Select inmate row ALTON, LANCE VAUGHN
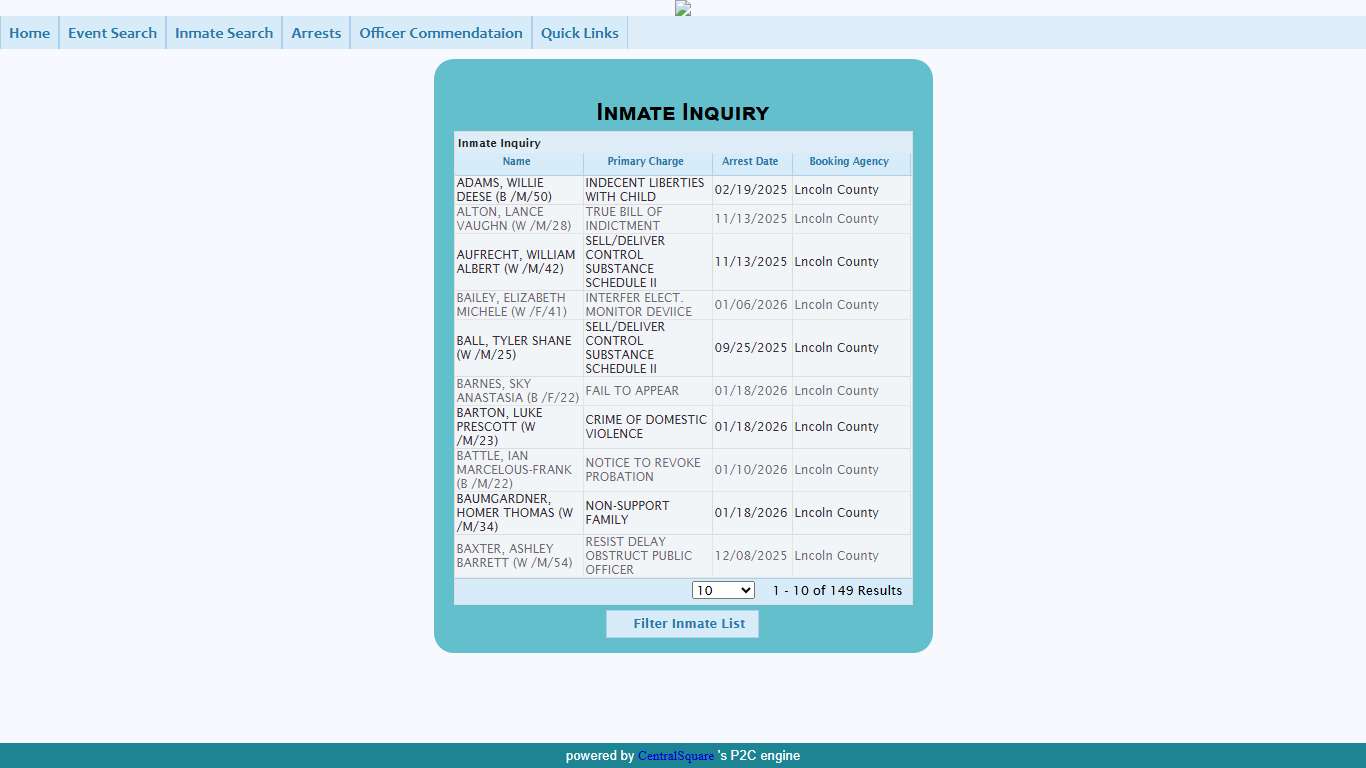The image size is (1366, 768). (516, 219)
